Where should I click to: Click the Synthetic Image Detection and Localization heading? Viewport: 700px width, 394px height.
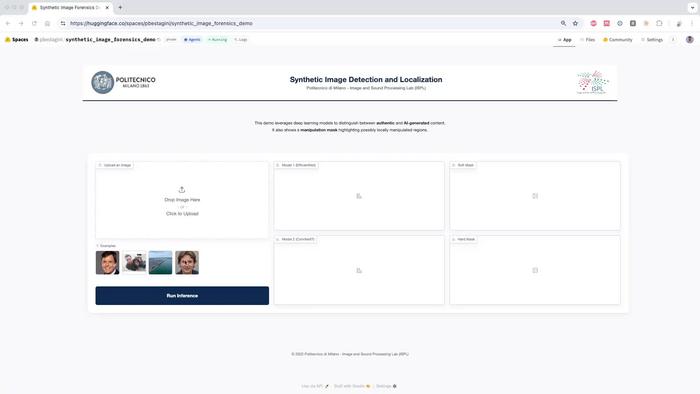(366, 79)
